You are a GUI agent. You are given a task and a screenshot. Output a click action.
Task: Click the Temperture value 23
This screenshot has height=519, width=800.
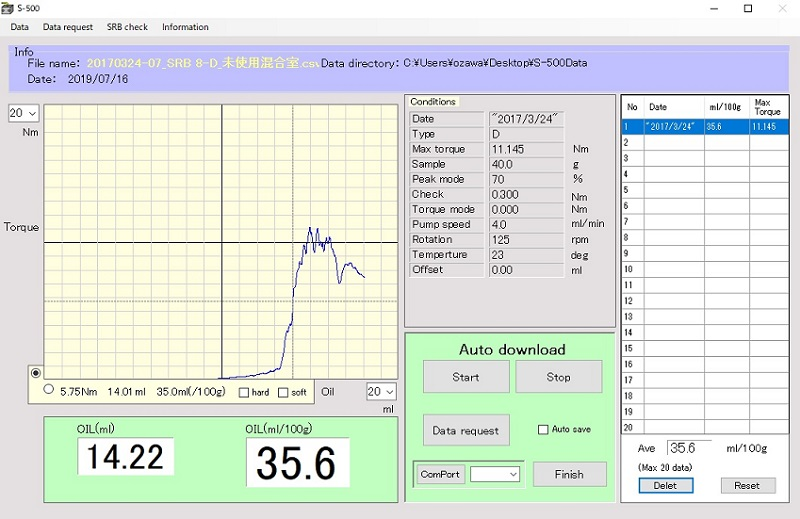click(x=526, y=255)
